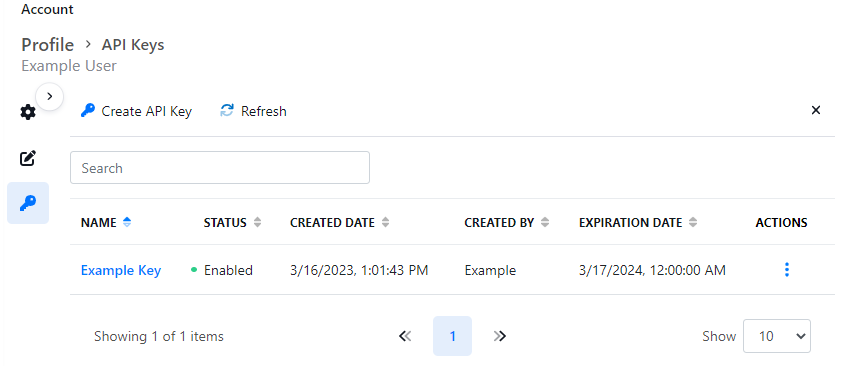This screenshot has height=366, width=845.
Task: Sort table by Name column
Action: (106, 223)
